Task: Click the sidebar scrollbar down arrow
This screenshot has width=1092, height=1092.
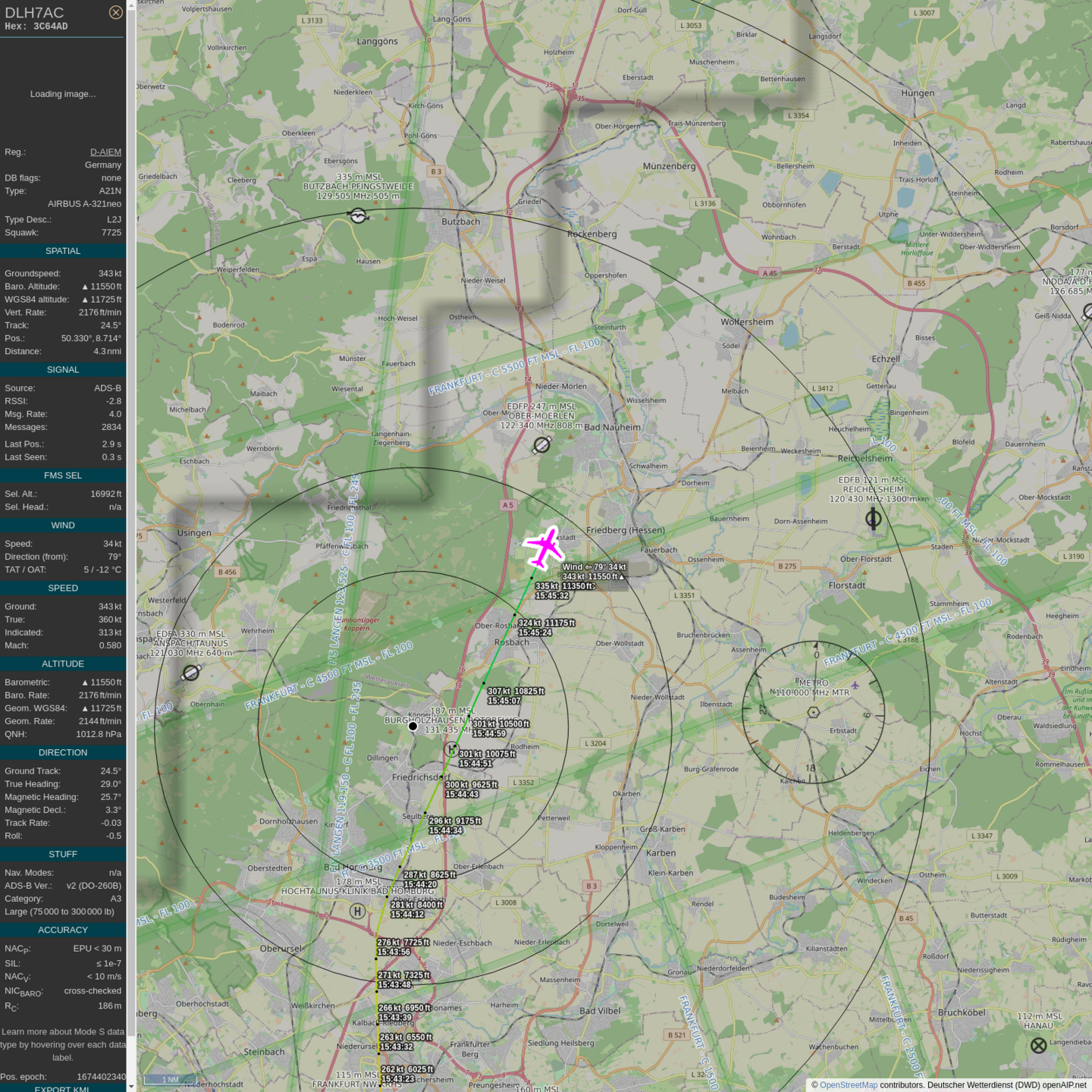Action: [131, 1087]
